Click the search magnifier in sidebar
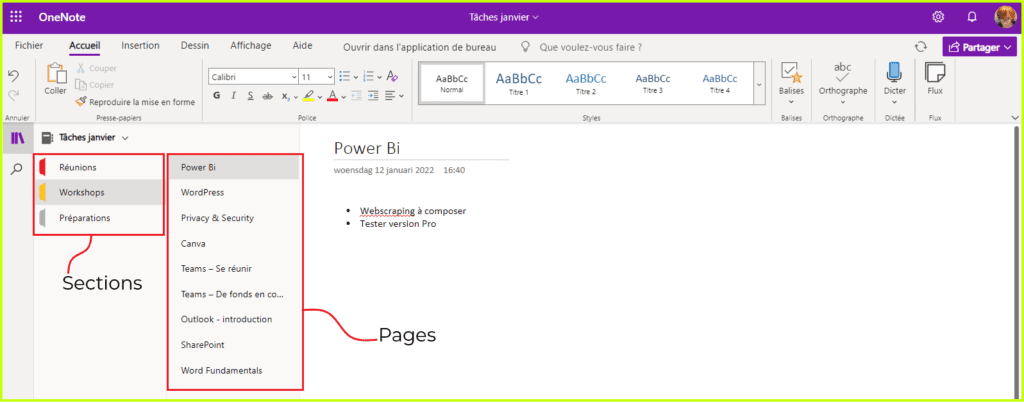Viewport: 1024px width, 403px height. pos(17,169)
